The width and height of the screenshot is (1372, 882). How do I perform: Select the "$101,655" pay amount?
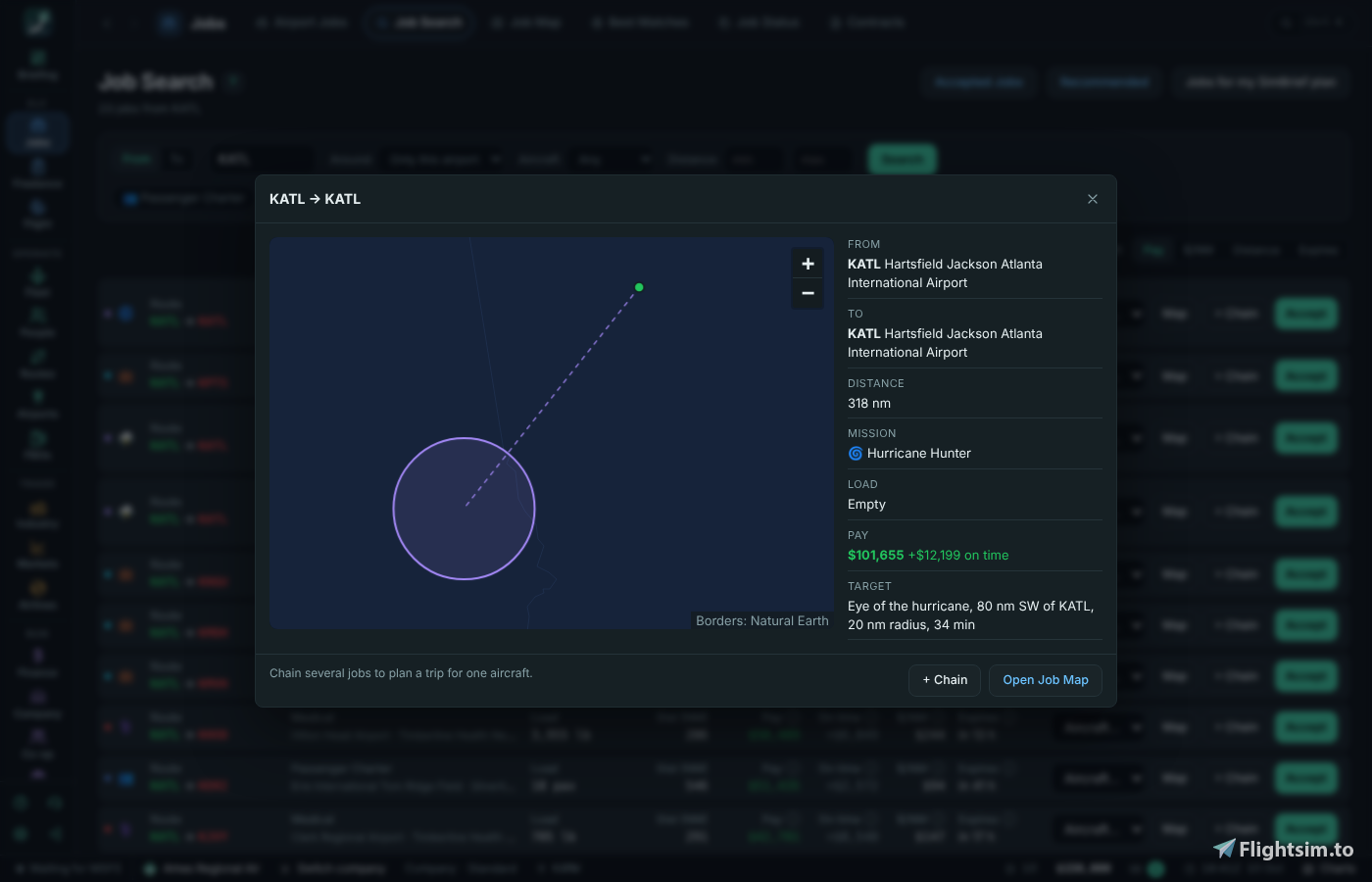click(x=876, y=556)
